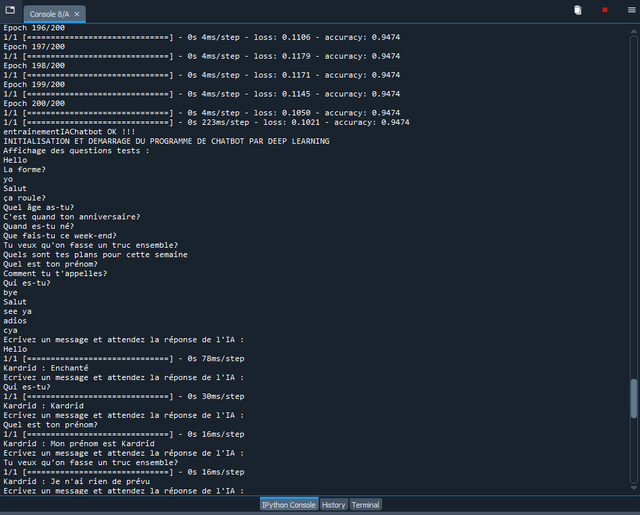Click the 'ça roule?' line
The image size is (640, 515).
click(24, 198)
